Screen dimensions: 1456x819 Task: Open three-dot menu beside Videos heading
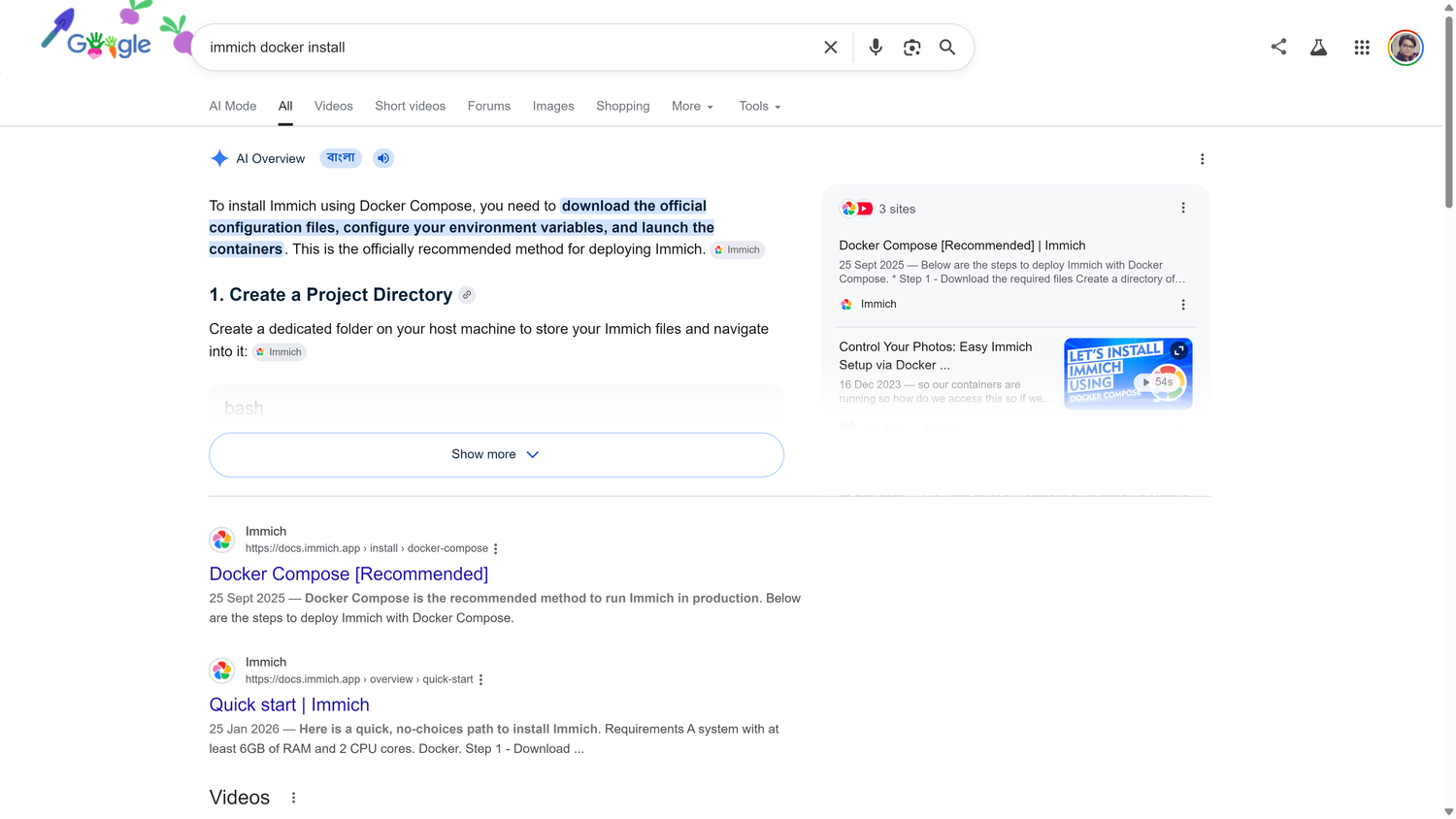click(x=293, y=798)
